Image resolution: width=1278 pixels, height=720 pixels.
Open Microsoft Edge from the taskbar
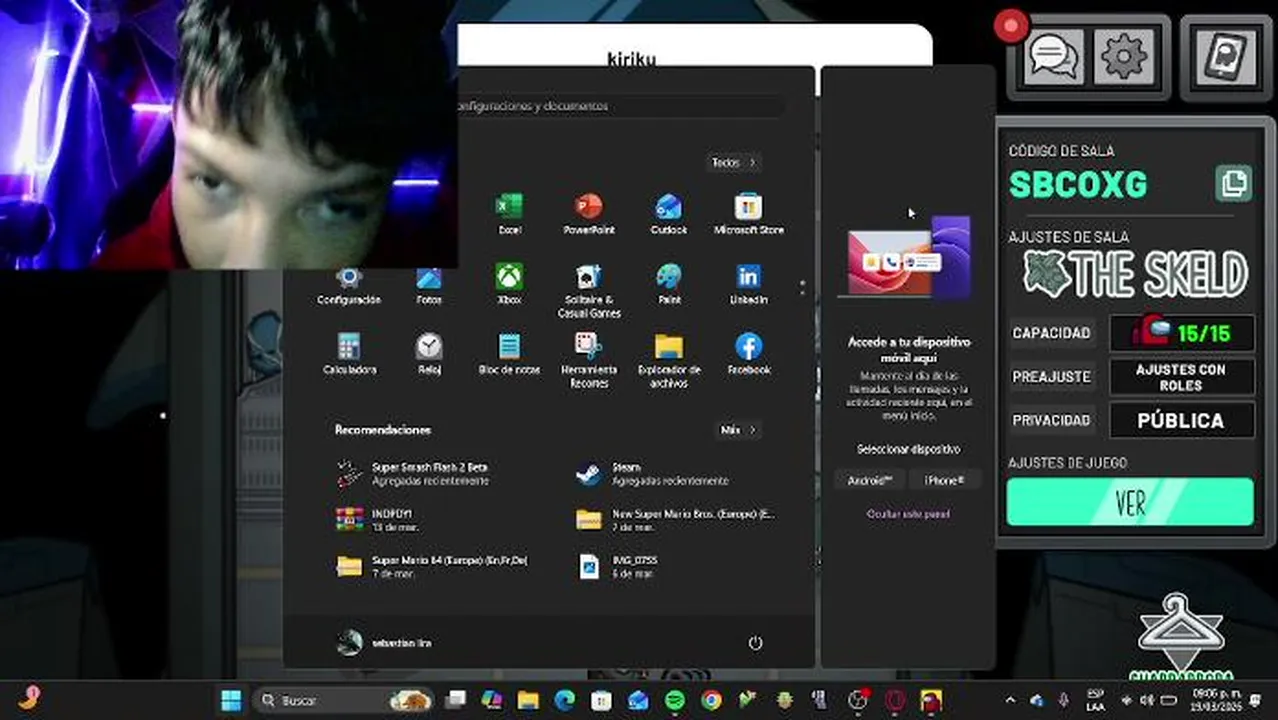click(x=565, y=700)
